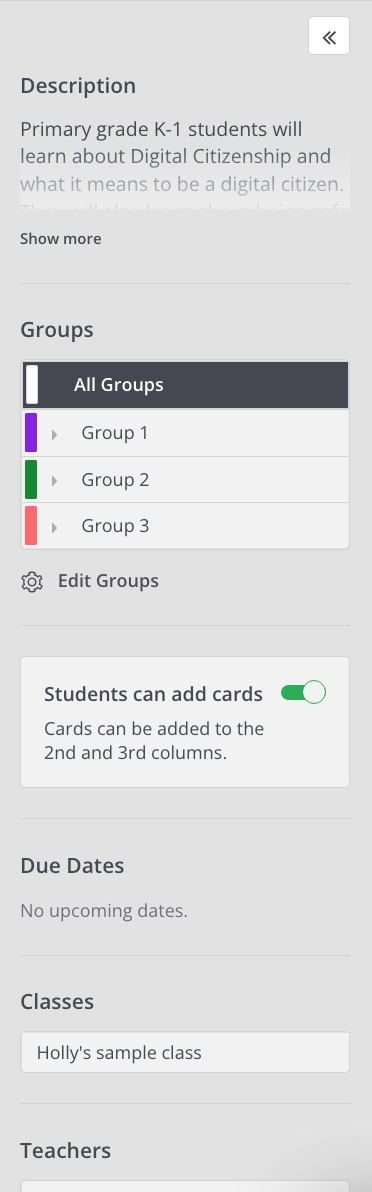Collapse the sidebar with double-chevron icon
Image resolution: width=372 pixels, height=1192 pixels.
pos(329,36)
